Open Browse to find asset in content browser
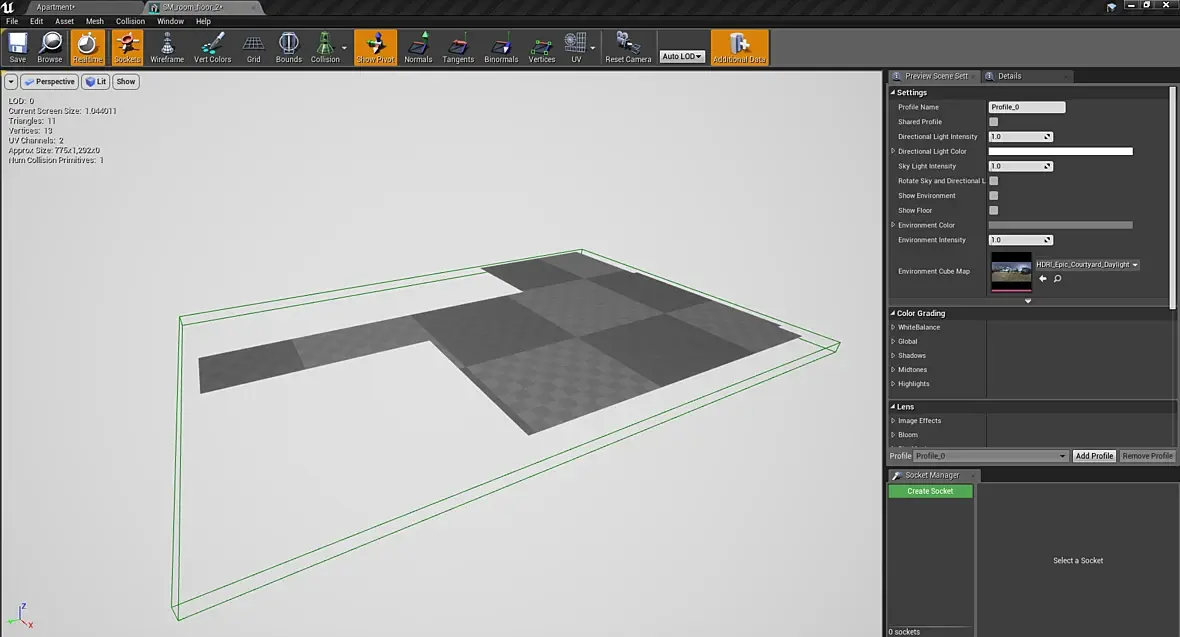Screen dimensions: 1180x637 pyautogui.click(x=50, y=46)
